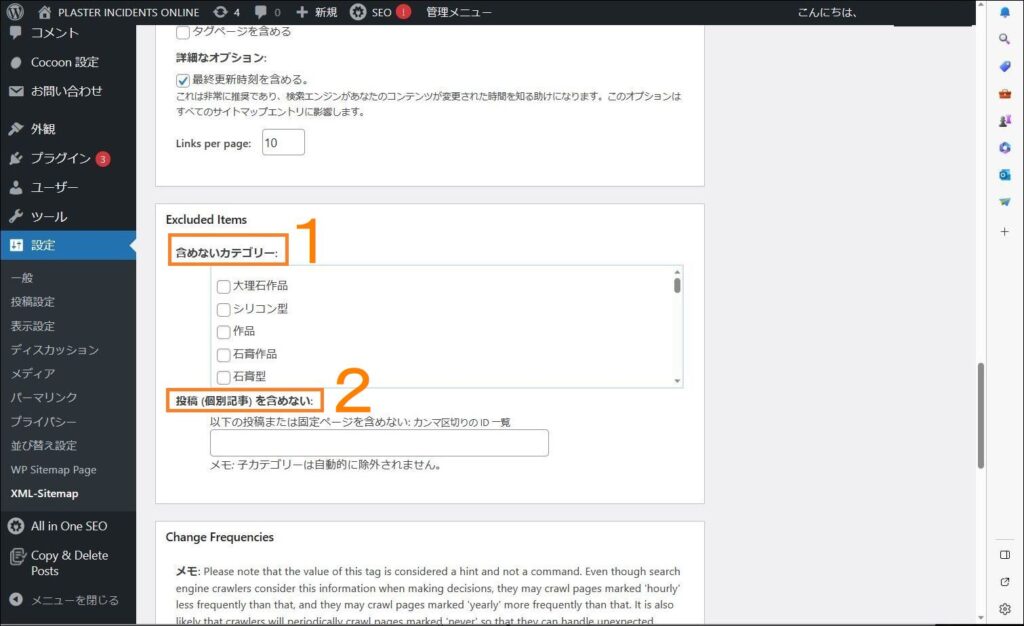
Task: Click the browser sidebar search magnifier icon
Action: (x=1004, y=39)
